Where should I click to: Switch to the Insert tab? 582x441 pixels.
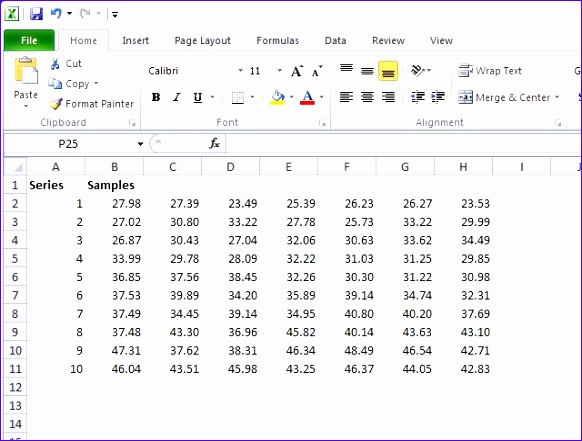tap(135, 40)
